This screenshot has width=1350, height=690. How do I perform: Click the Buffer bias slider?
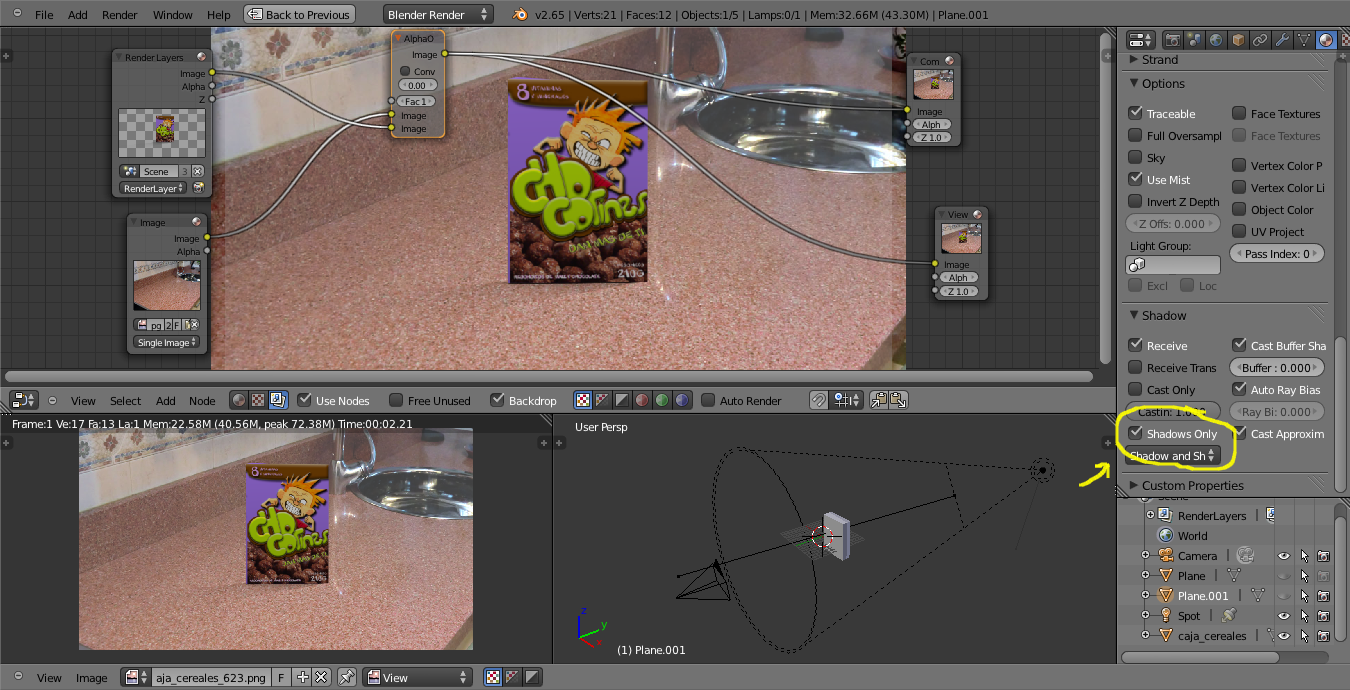coord(1277,368)
